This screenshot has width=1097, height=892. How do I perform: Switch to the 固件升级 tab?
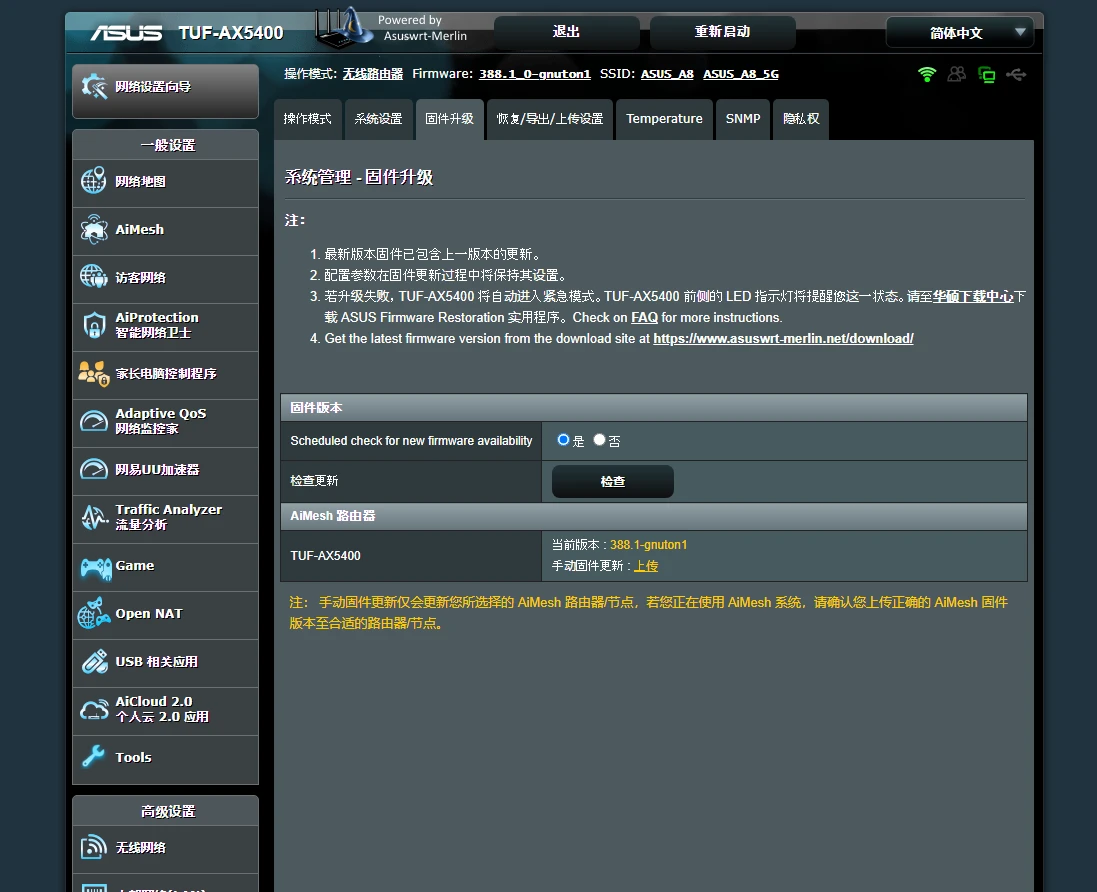pyautogui.click(x=450, y=119)
